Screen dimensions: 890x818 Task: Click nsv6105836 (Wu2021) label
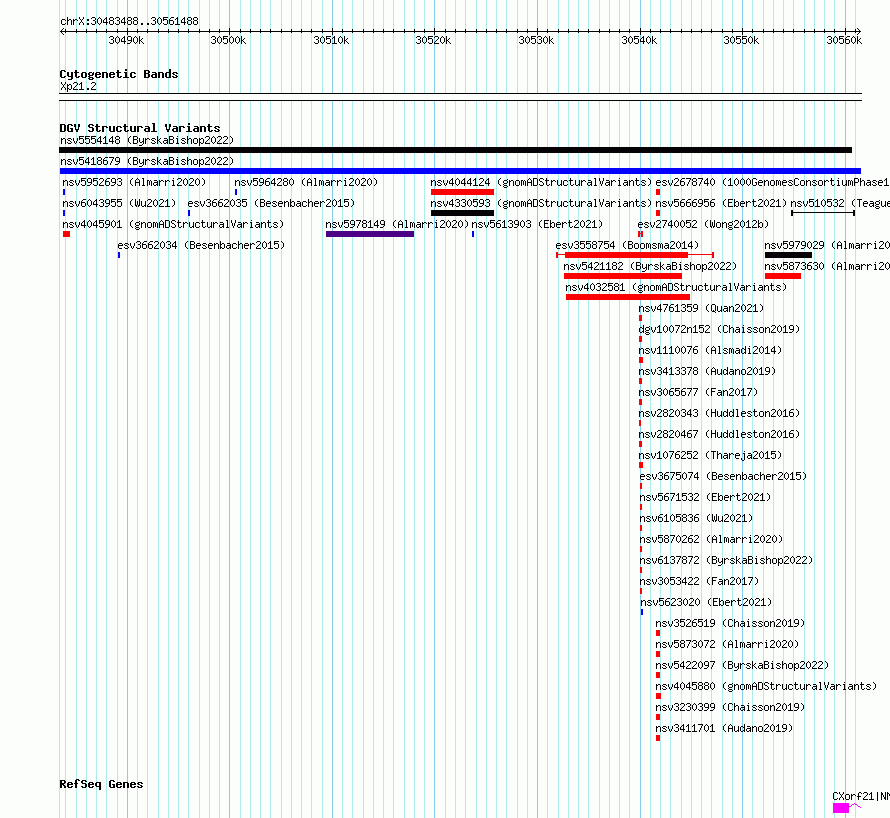[696, 518]
